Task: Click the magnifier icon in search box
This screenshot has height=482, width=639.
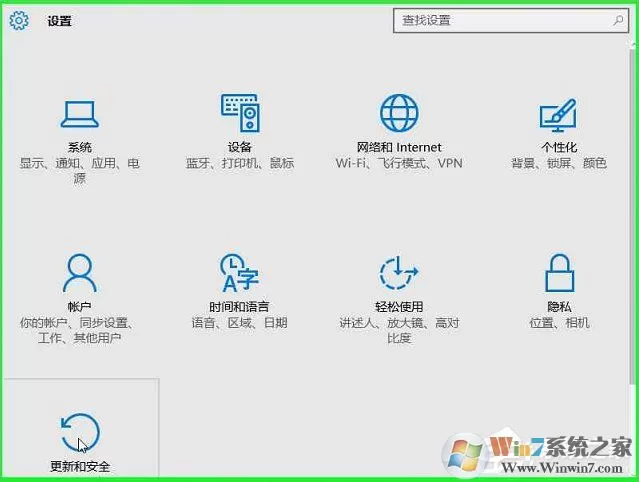Action: pyautogui.click(x=618, y=20)
